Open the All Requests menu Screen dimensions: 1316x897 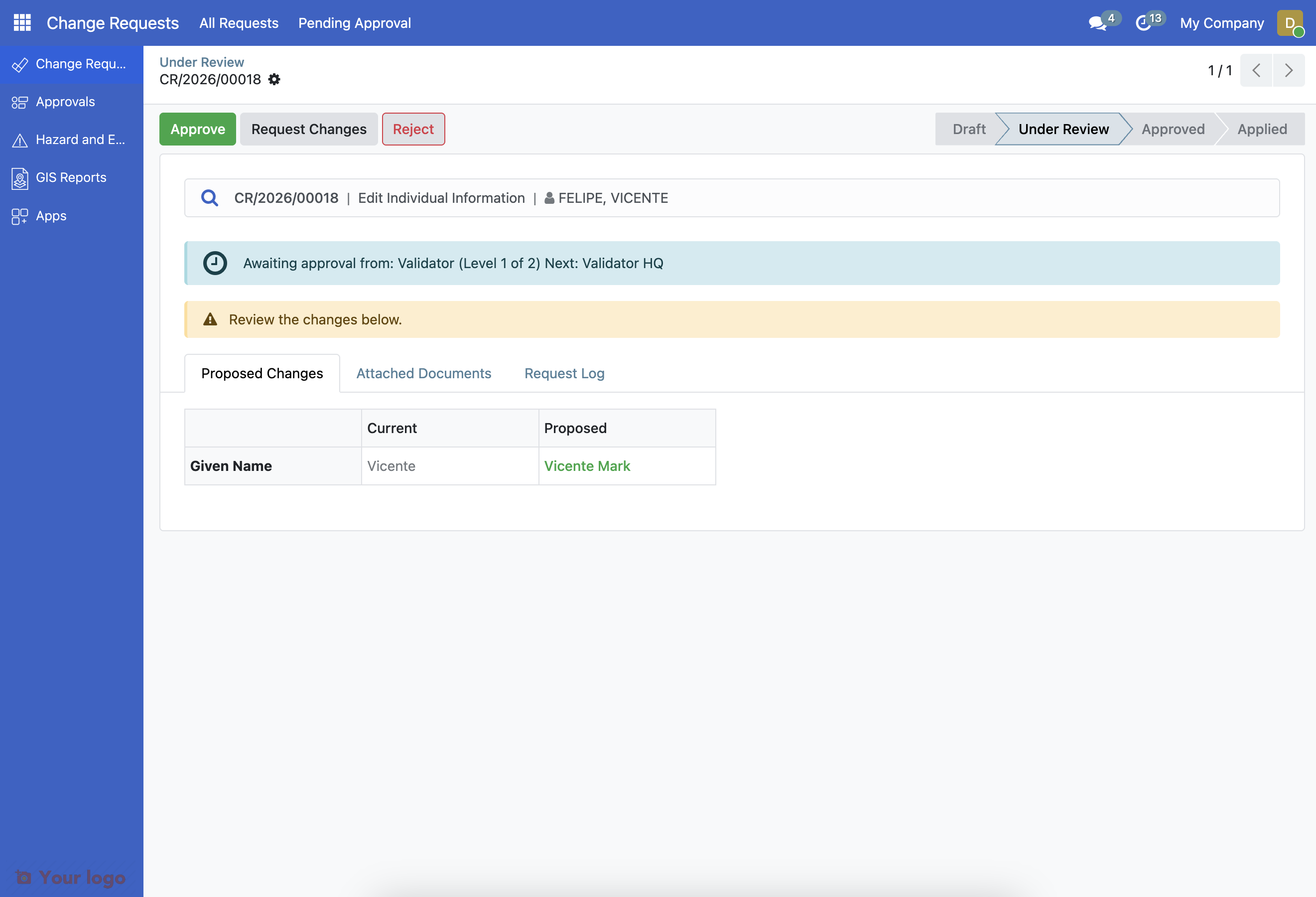point(239,23)
